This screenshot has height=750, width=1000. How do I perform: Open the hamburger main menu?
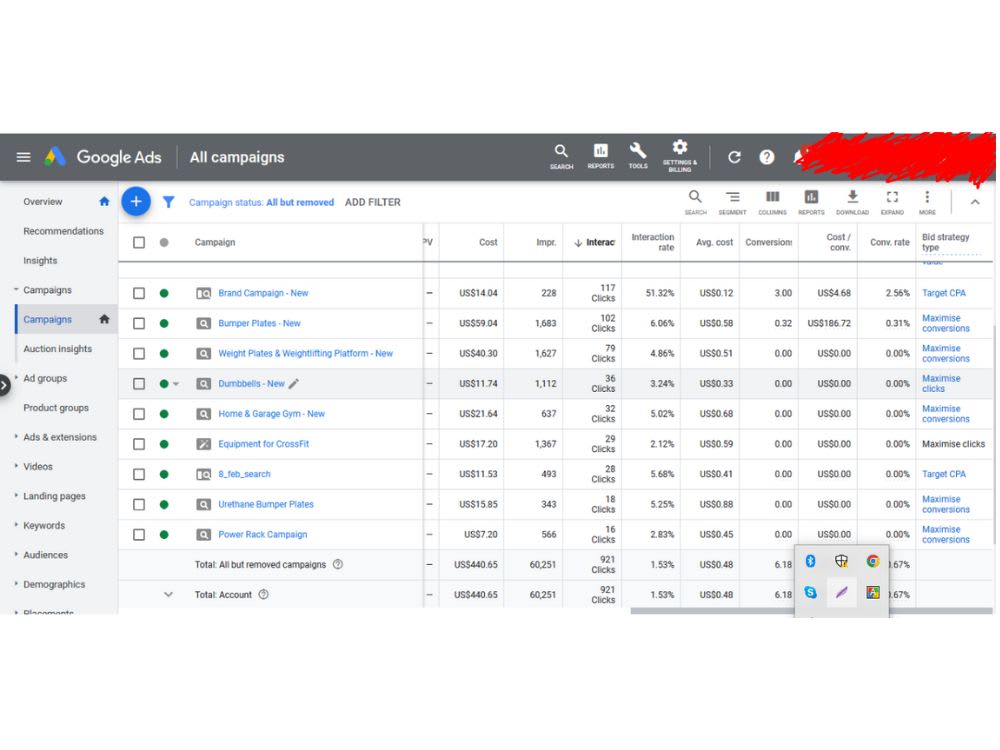tap(24, 157)
